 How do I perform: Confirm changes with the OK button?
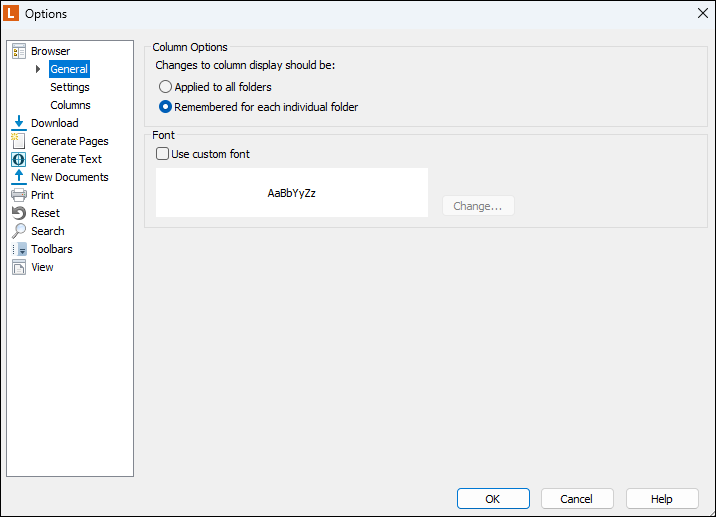pyautogui.click(x=493, y=499)
